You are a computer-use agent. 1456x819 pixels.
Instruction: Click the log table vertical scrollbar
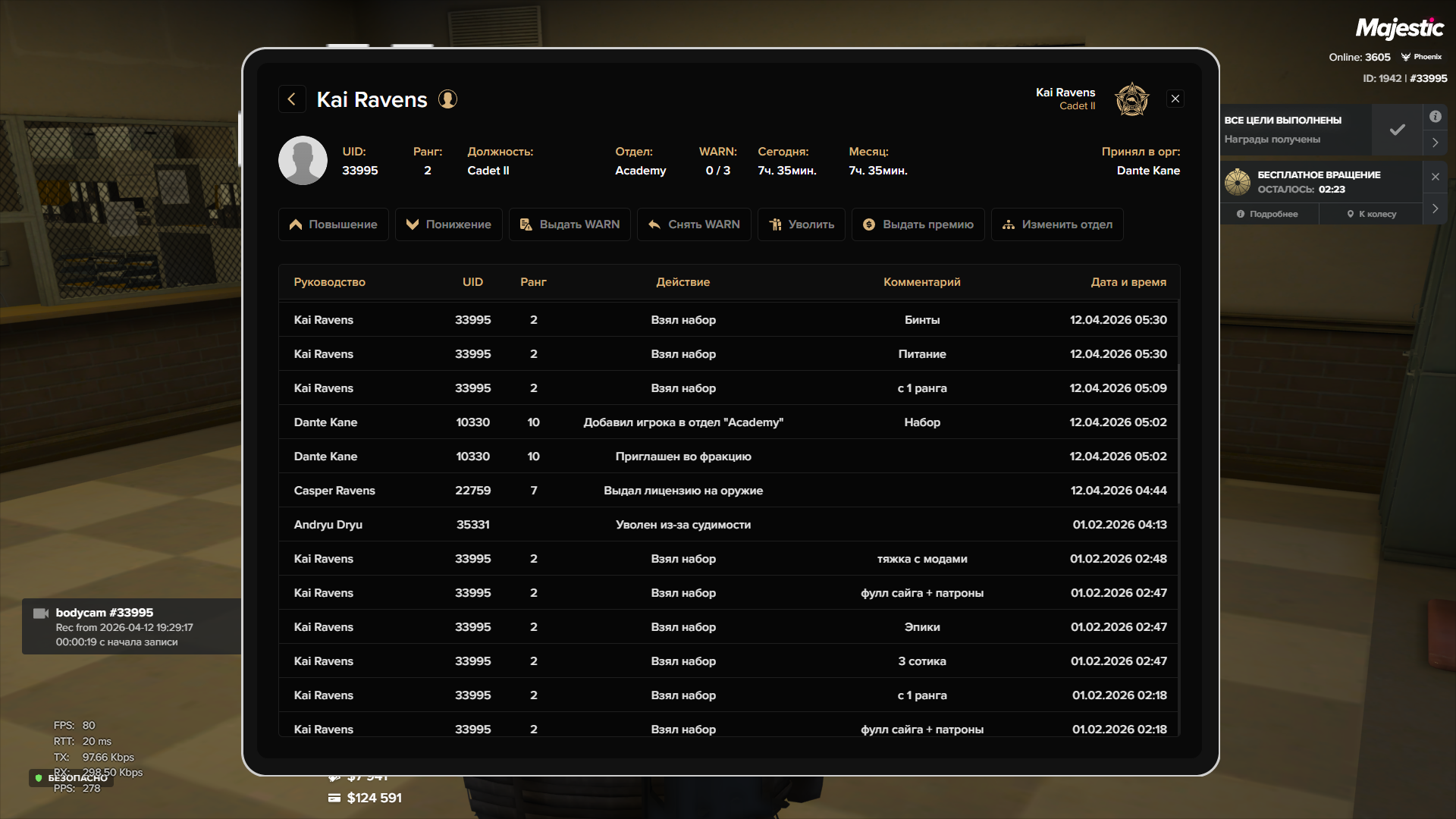pyautogui.click(x=1178, y=432)
